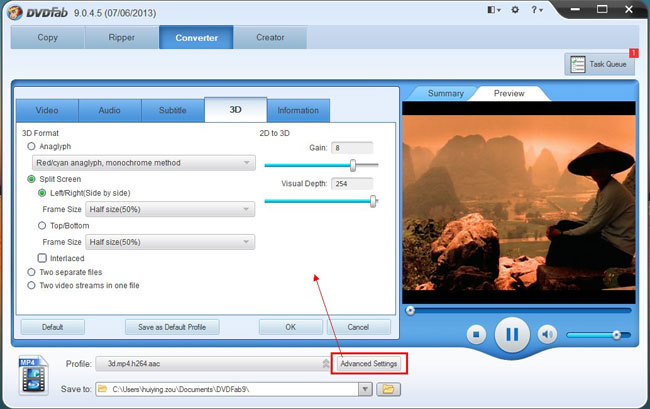Browse output folder with folder button
The height and width of the screenshot is (409, 650).
click(x=388, y=389)
